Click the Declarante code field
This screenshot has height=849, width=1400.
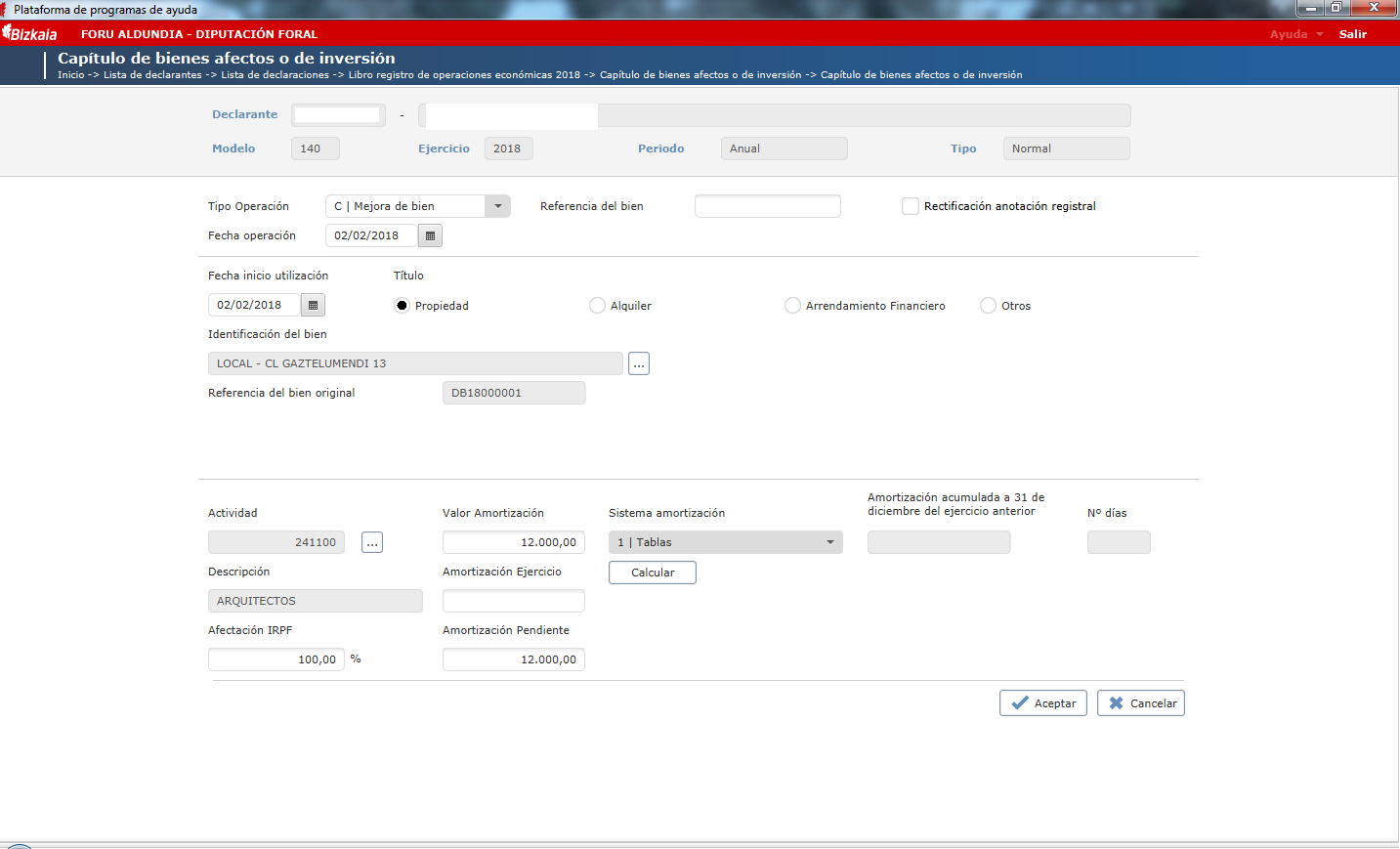click(338, 115)
